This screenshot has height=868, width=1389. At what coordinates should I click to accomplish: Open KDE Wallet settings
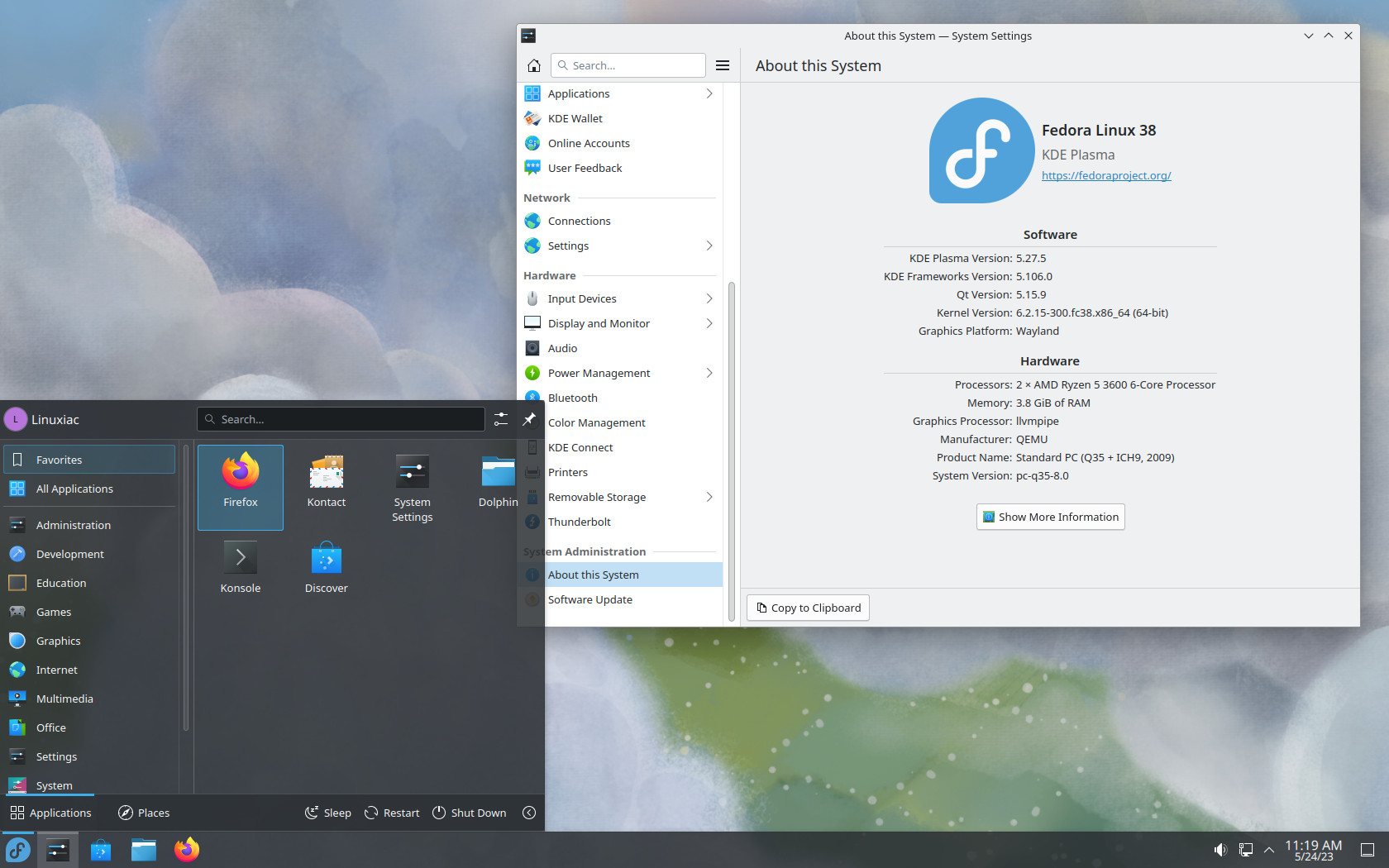(x=619, y=118)
